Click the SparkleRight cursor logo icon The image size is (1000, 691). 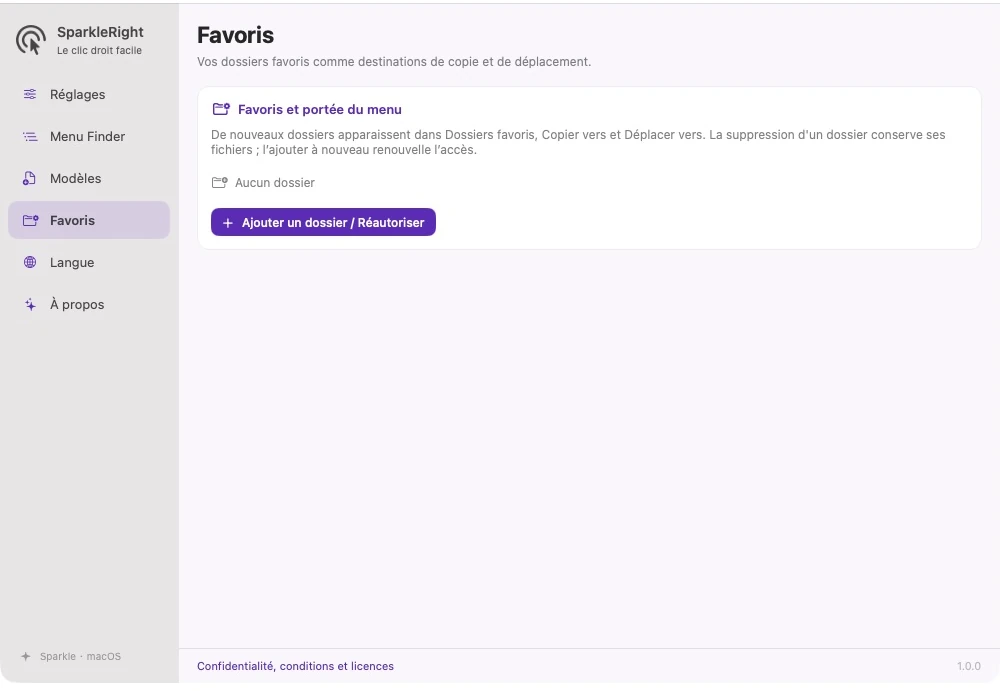click(31, 40)
